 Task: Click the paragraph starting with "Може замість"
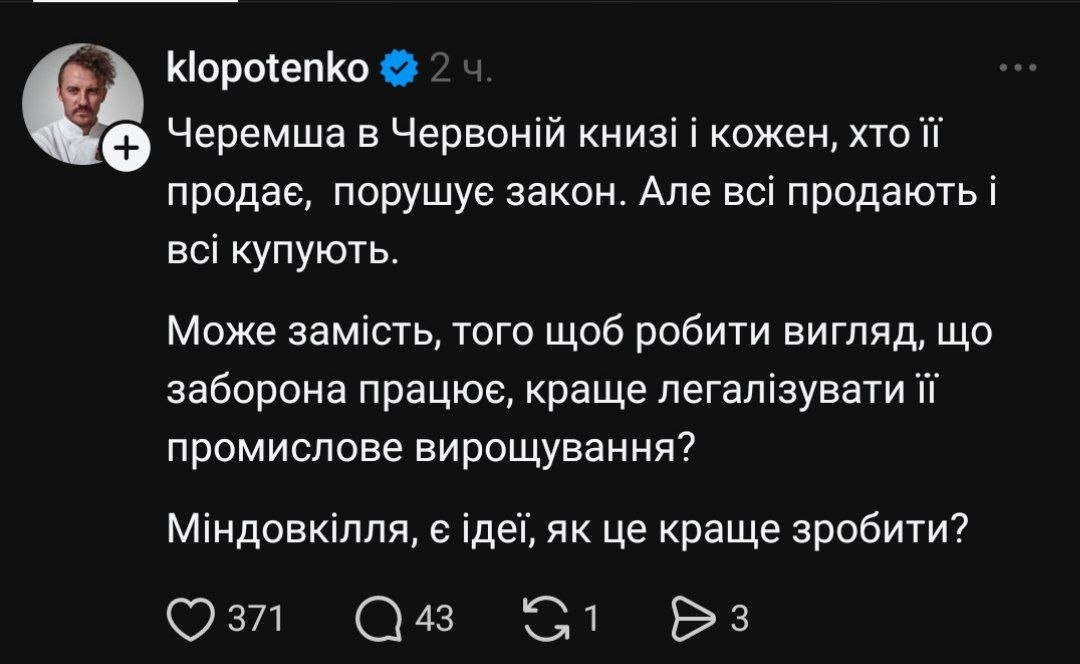(578, 387)
